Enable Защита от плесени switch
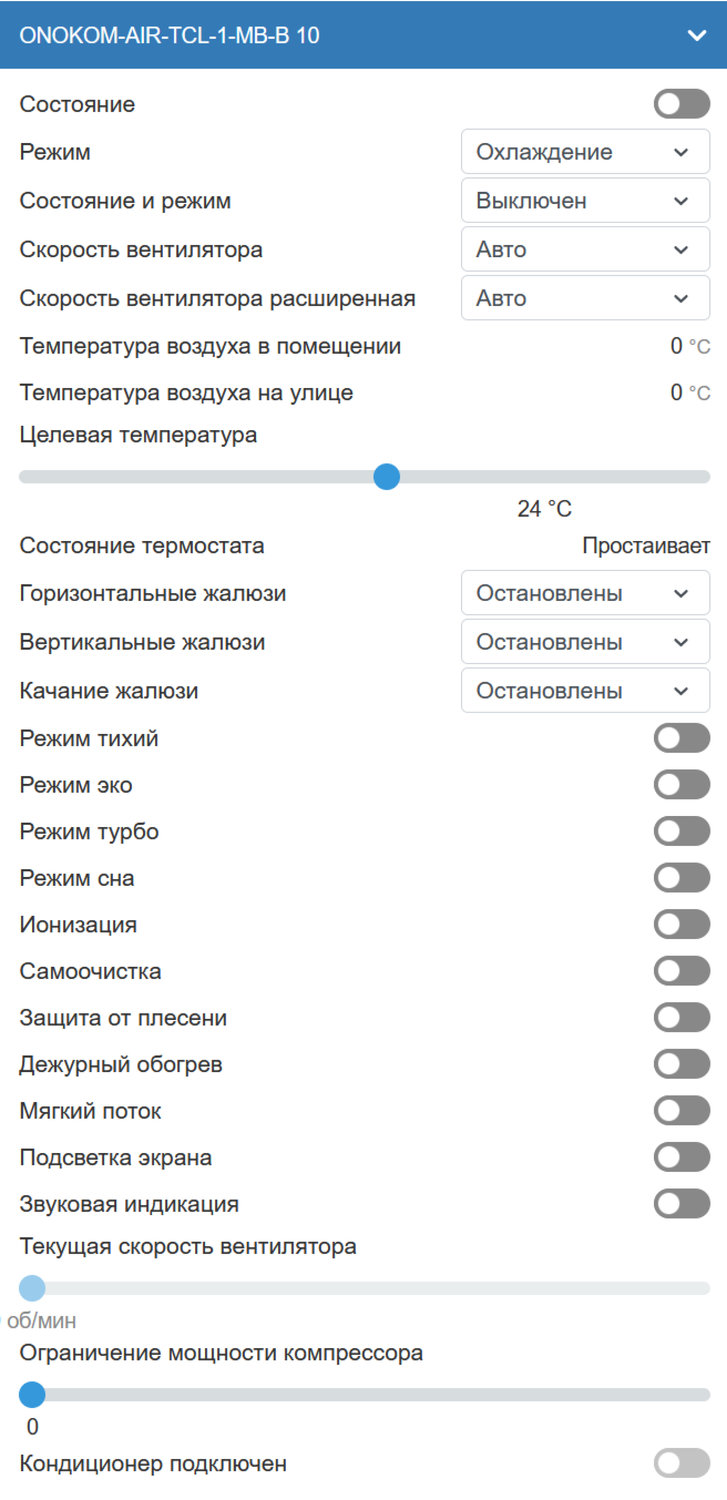The width and height of the screenshot is (727, 1500). (682, 1018)
